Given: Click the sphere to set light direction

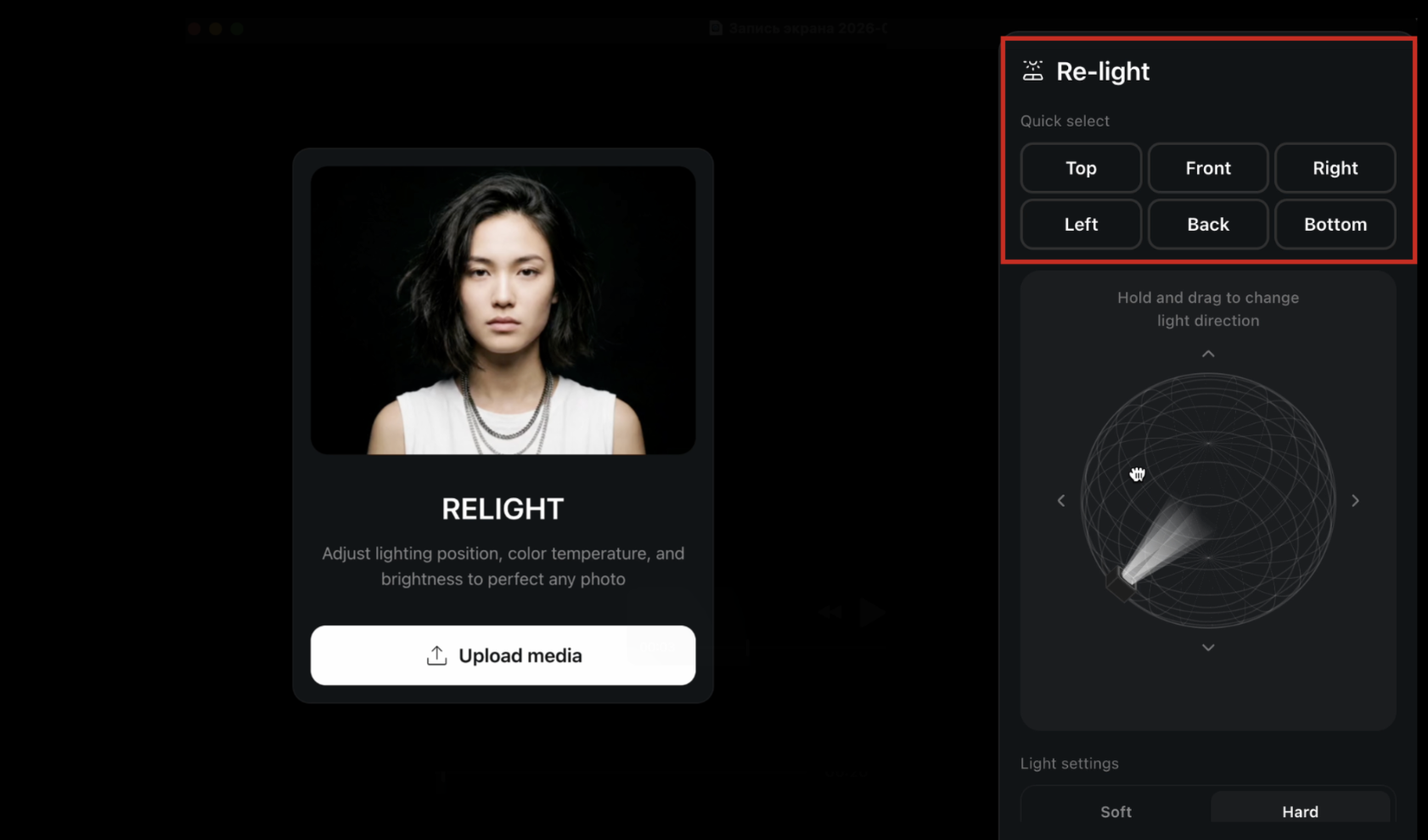Looking at the screenshot, I should 1207,501.
